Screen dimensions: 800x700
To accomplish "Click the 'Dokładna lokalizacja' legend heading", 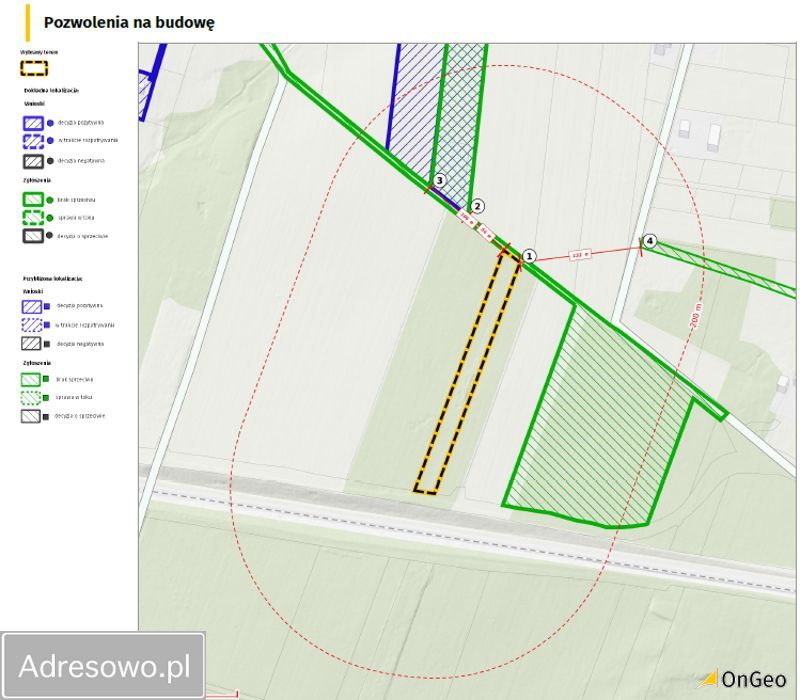I will (x=52, y=90).
